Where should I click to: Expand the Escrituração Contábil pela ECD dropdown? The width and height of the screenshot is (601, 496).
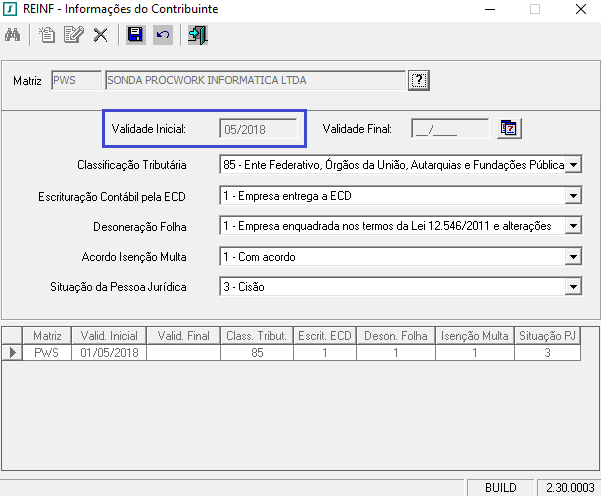(x=573, y=195)
